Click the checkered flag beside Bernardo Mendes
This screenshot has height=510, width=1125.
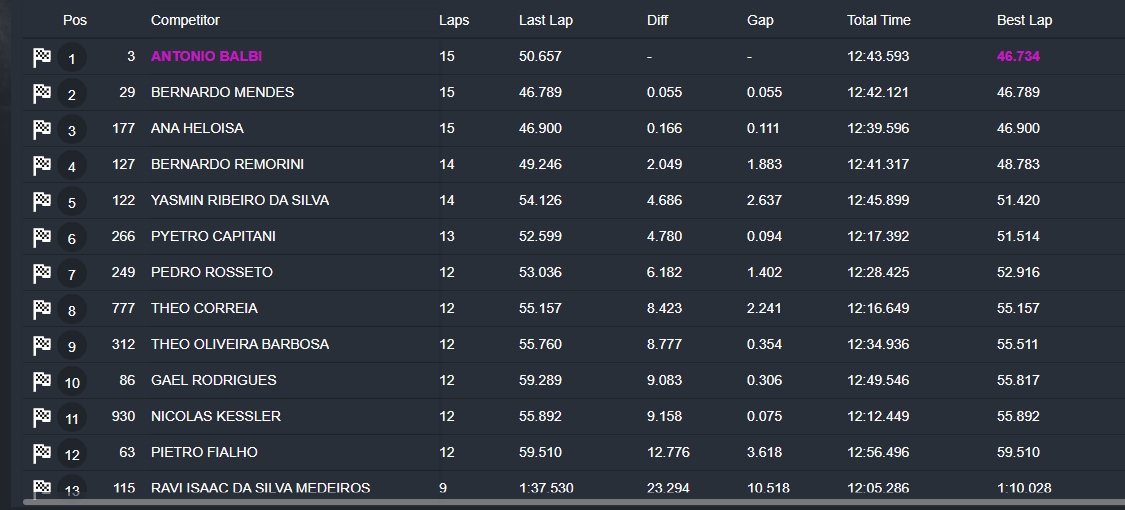(42, 93)
